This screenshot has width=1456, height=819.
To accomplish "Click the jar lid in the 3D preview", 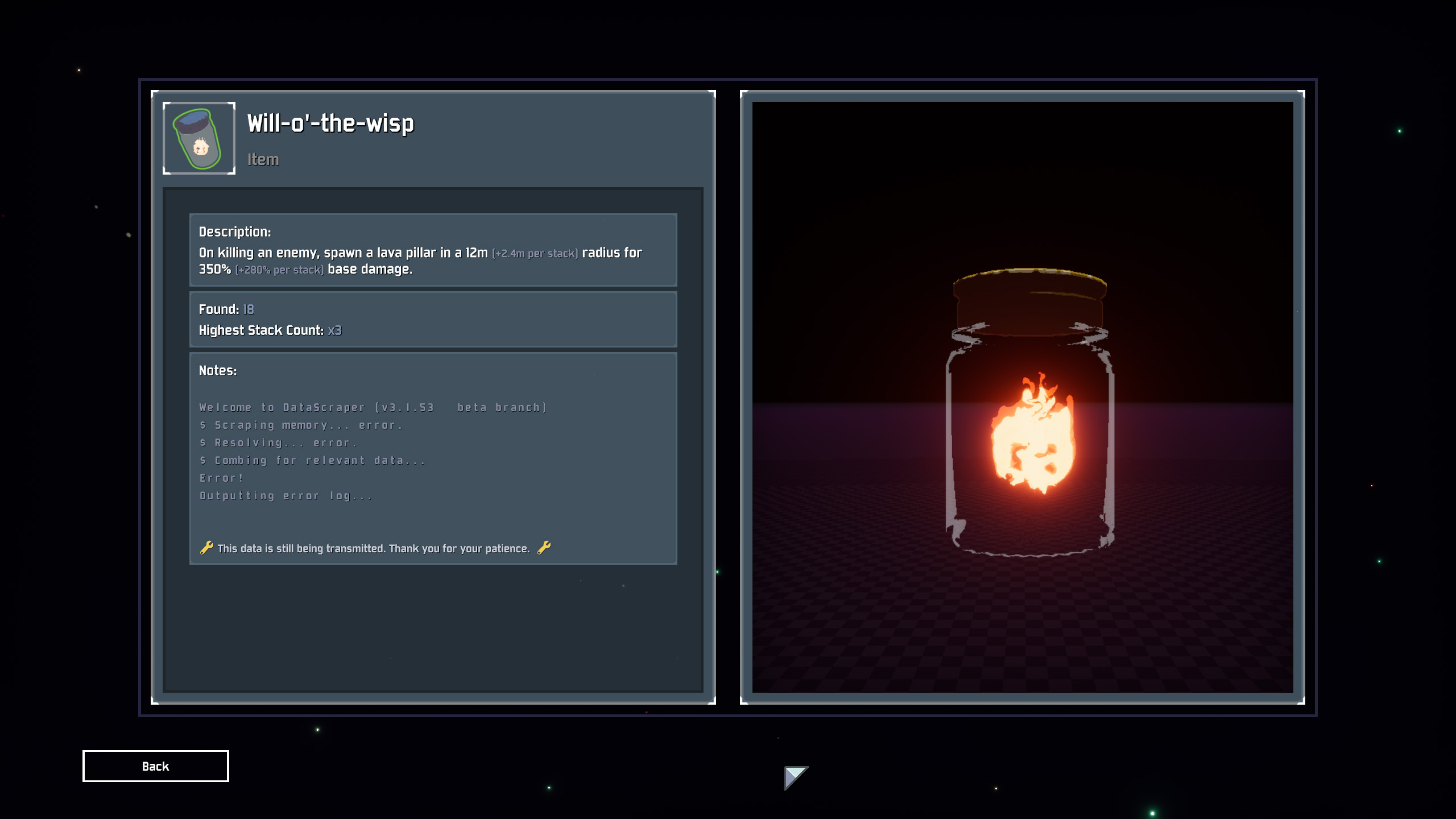I will pyautogui.click(x=1030, y=301).
